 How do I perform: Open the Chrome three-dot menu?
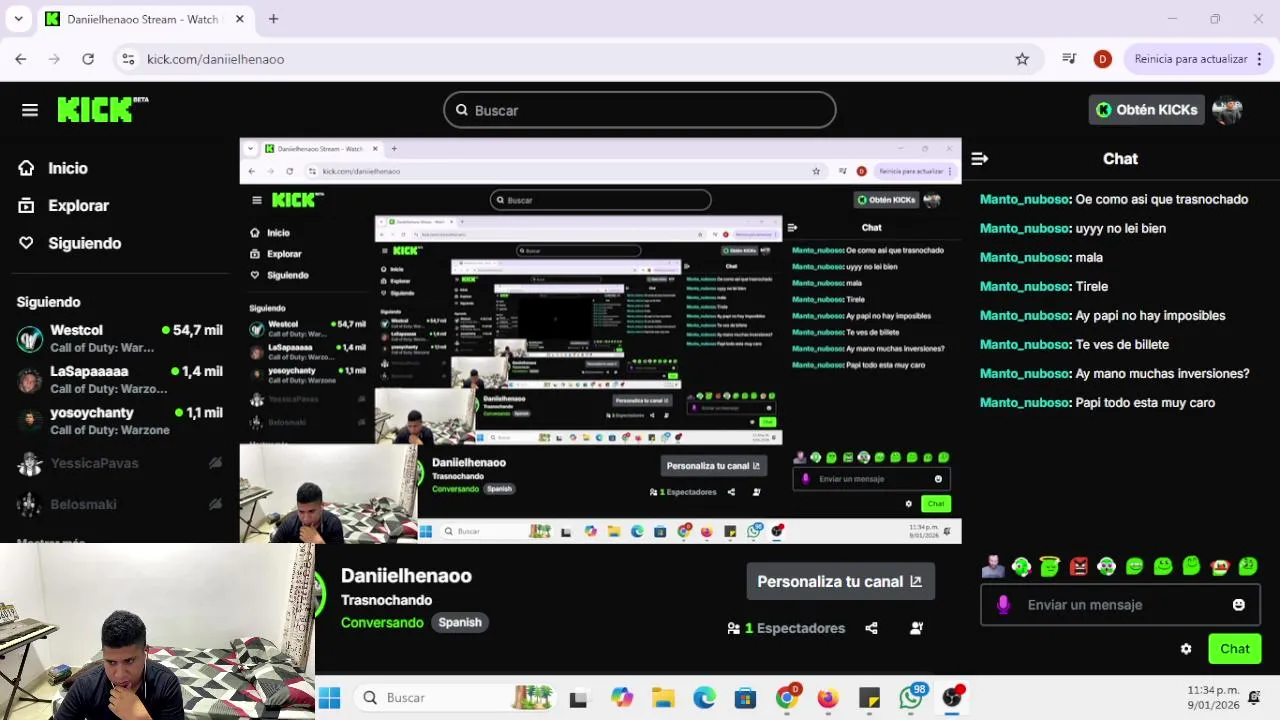click(x=1259, y=59)
